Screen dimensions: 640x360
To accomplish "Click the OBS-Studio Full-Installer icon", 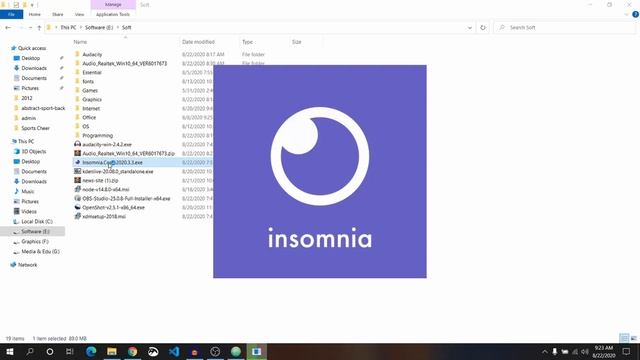I will [x=78, y=198].
